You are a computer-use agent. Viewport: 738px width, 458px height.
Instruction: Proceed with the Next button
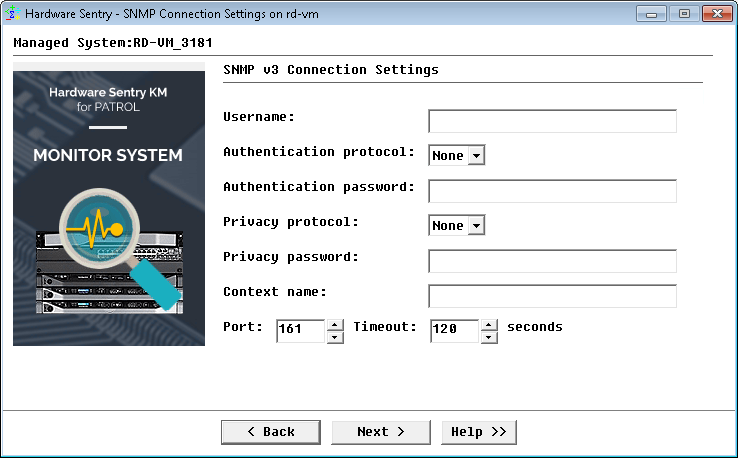(x=381, y=432)
